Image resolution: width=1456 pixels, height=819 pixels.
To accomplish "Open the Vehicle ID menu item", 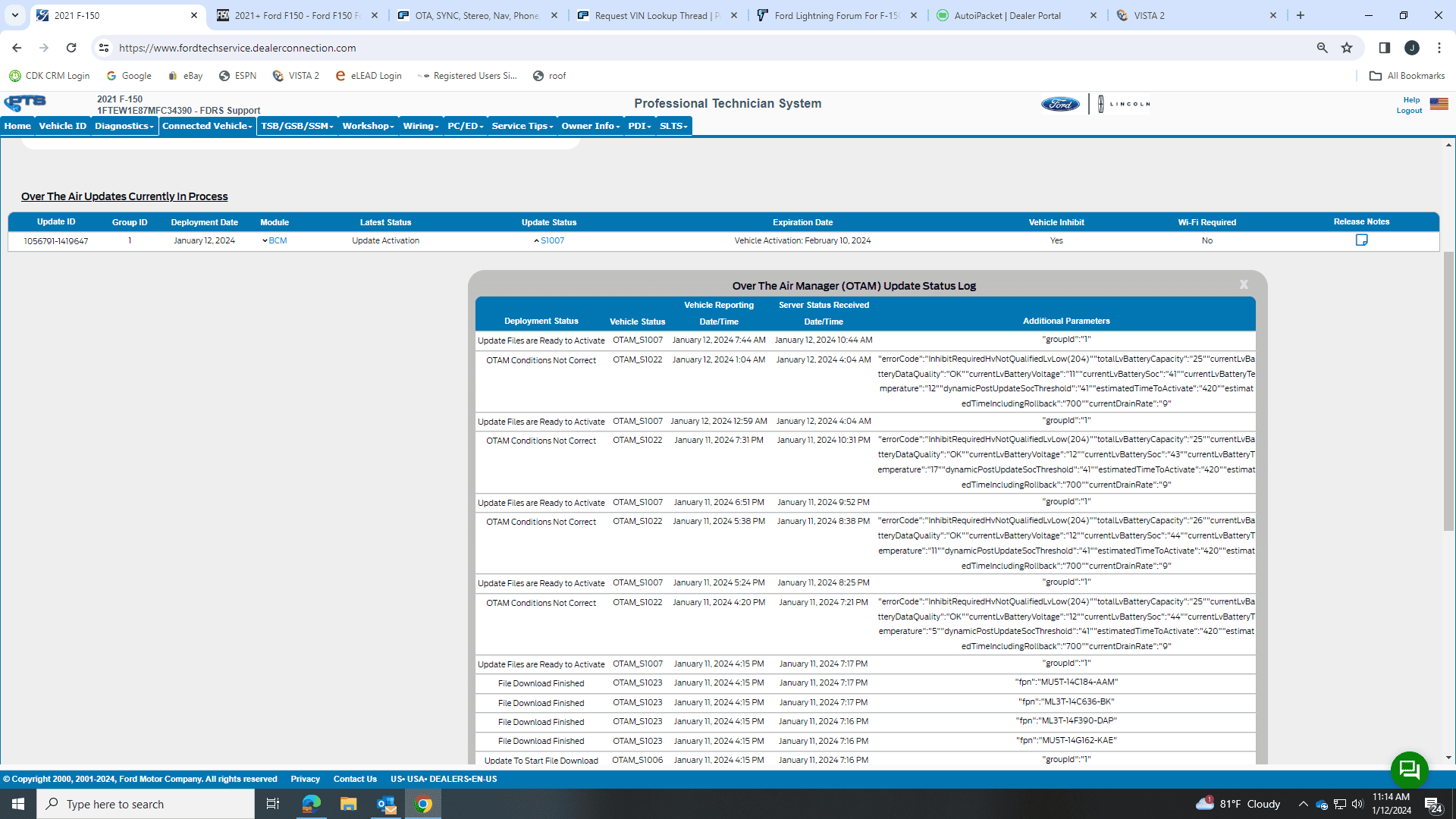I will [63, 126].
